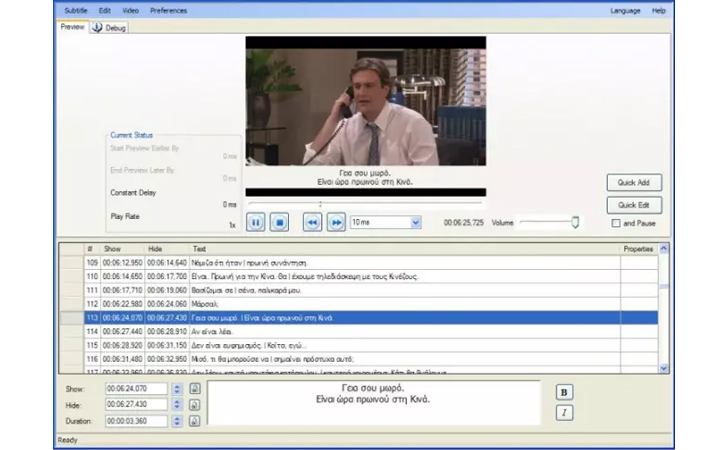Click lock icon next to Hide time
Screen dimensions: 728x450
click(x=195, y=405)
